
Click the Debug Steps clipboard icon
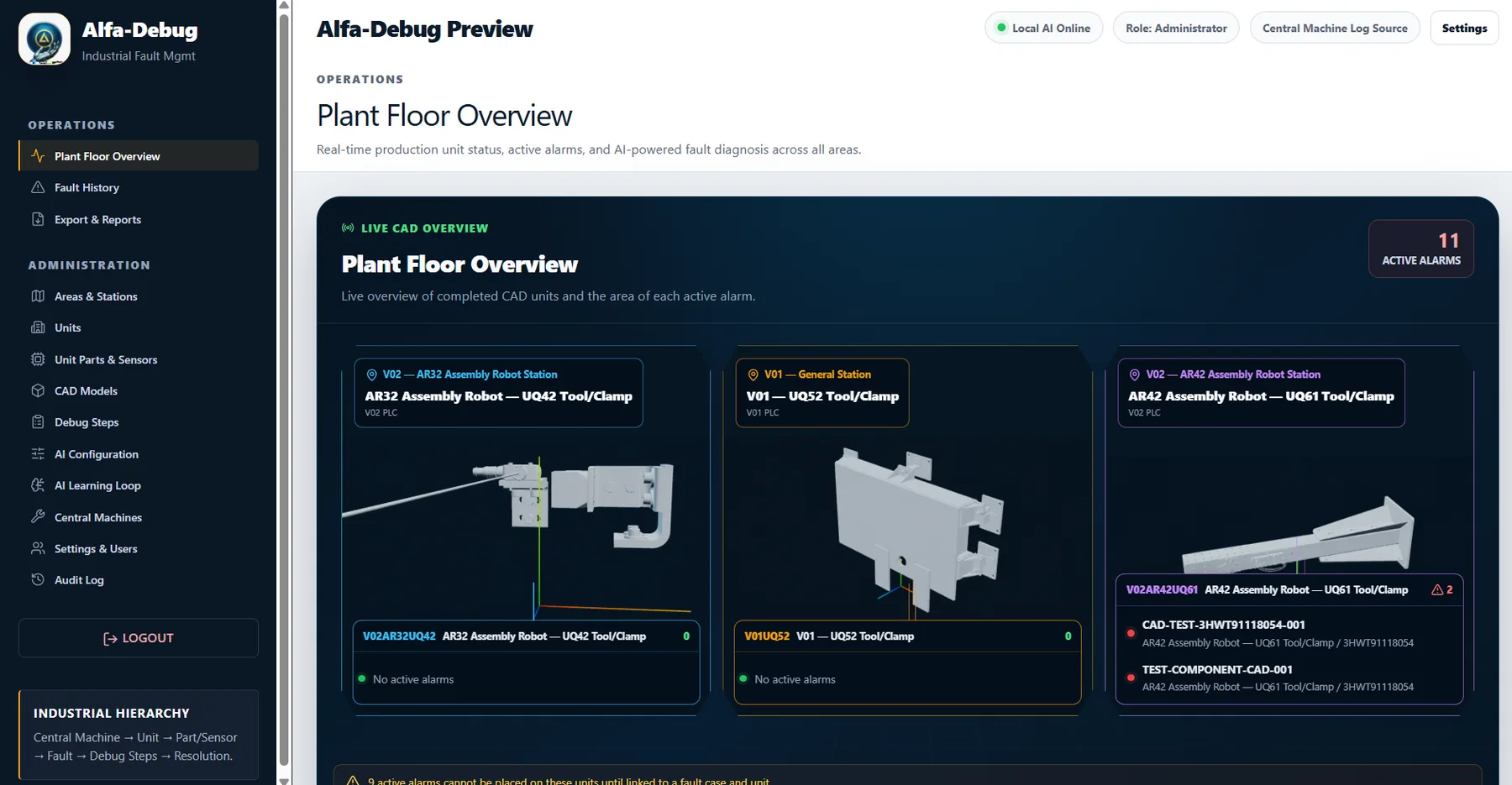click(x=38, y=422)
